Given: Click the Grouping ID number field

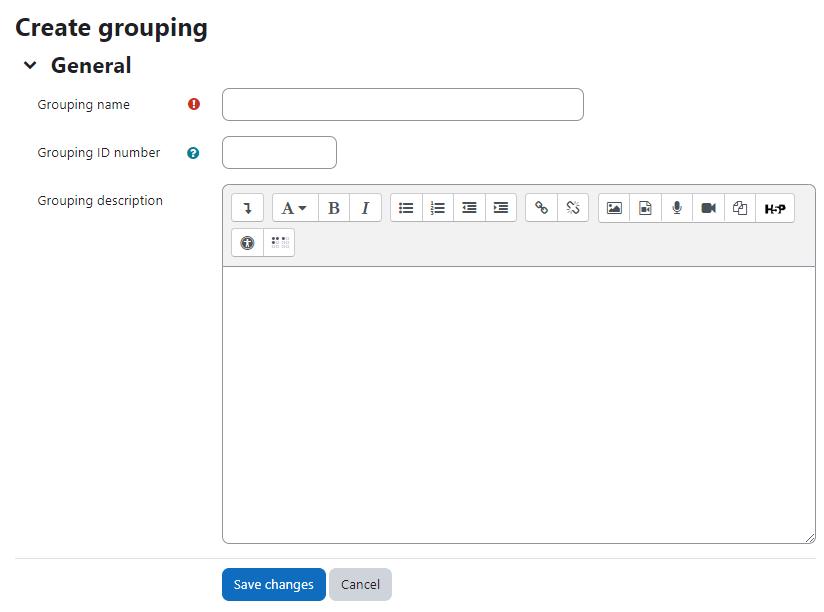Looking at the screenshot, I should (279, 152).
